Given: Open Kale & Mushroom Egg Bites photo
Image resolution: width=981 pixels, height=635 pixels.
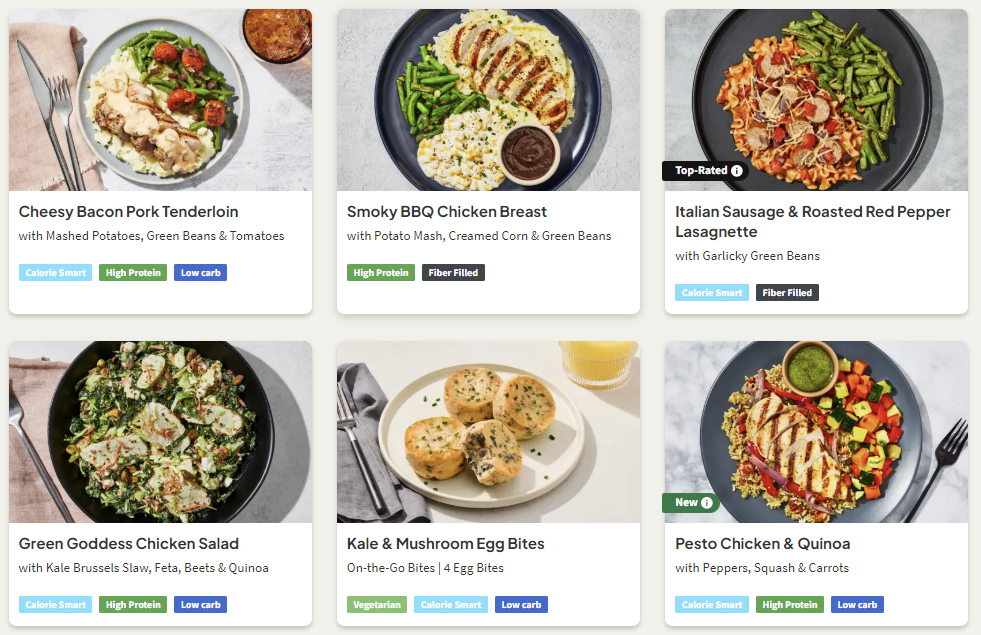Looking at the screenshot, I should tap(488, 432).
